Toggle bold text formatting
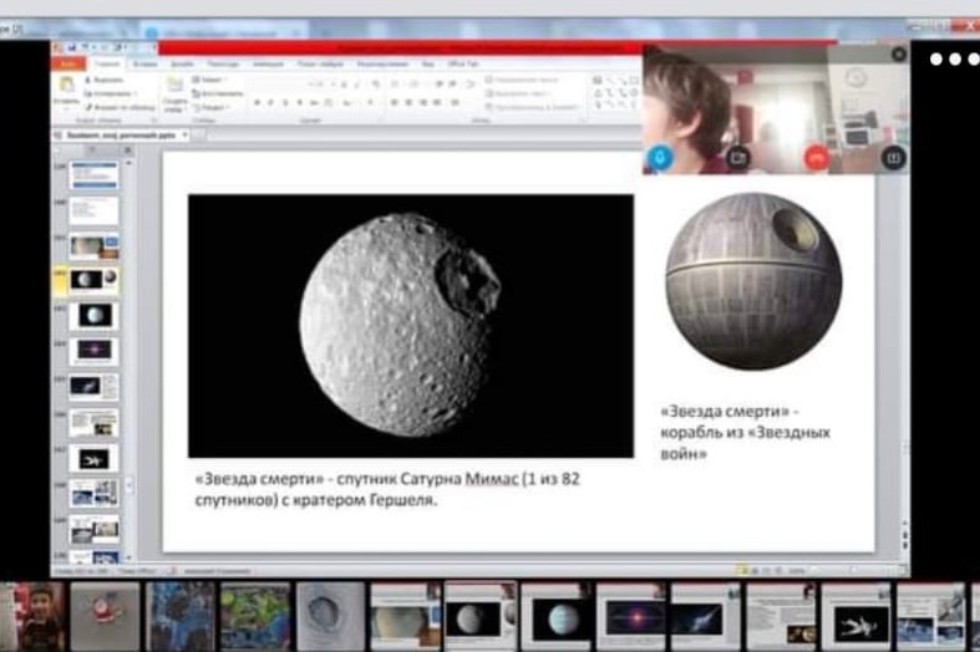Viewport: 980px width, 652px height. pos(257,103)
